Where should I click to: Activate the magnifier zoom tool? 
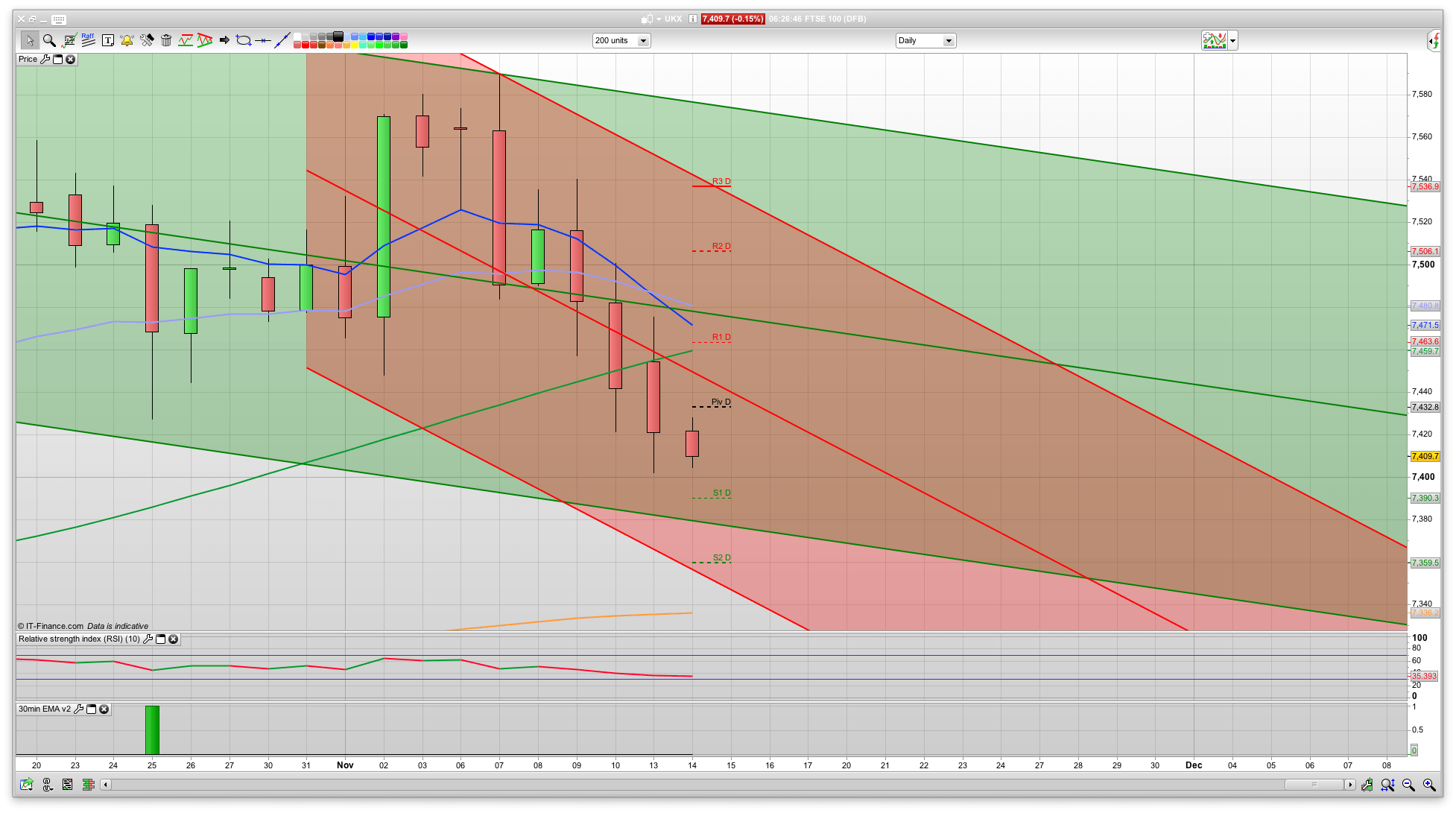coord(49,40)
